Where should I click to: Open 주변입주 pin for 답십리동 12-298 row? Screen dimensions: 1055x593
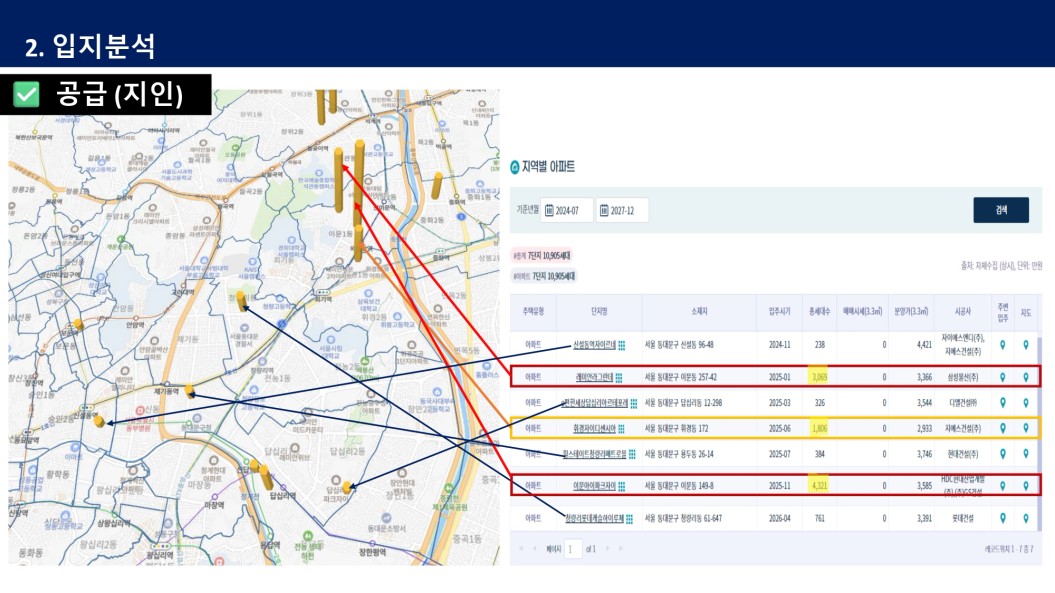(1003, 403)
